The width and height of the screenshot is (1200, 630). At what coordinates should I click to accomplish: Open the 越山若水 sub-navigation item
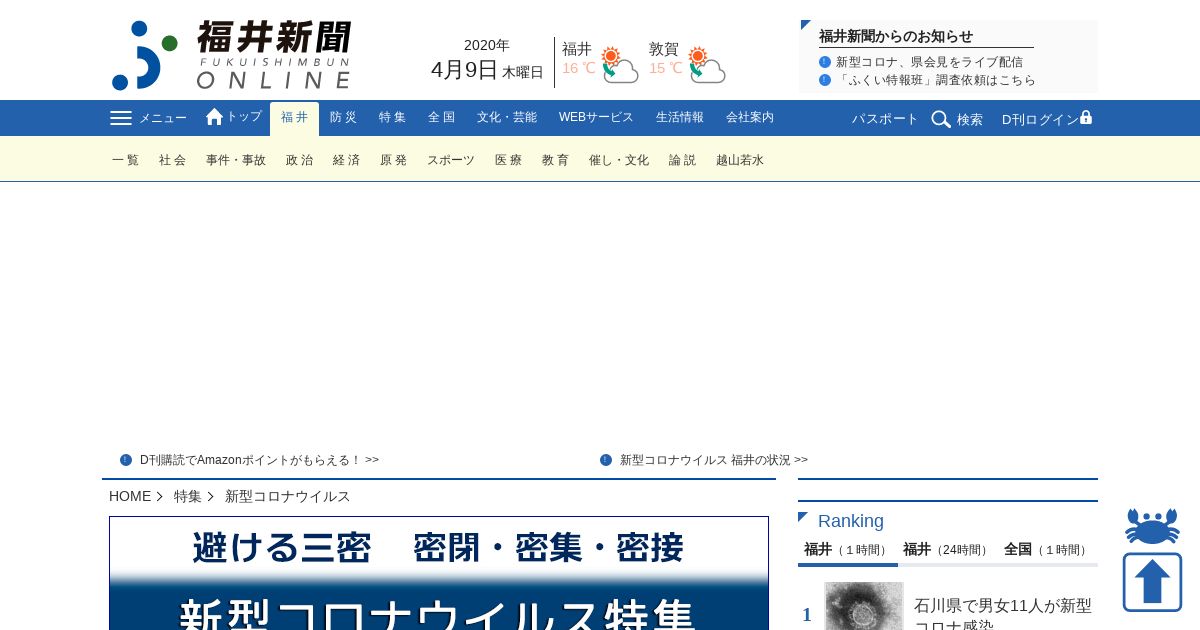point(740,160)
